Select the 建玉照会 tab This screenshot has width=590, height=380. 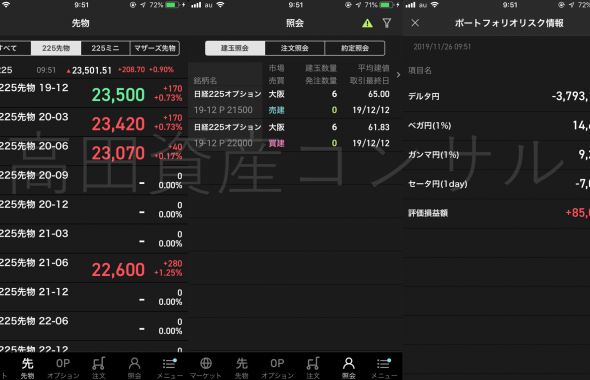click(x=235, y=48)
